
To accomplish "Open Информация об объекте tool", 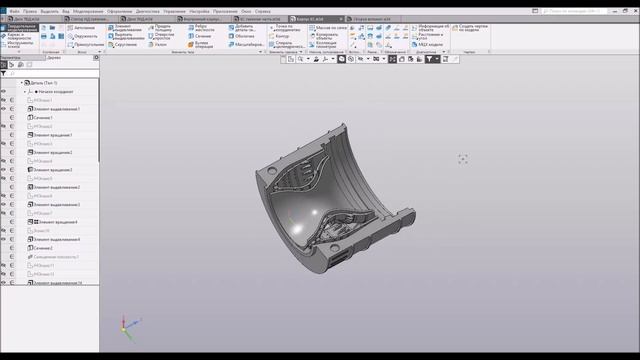I will [430, 28].
